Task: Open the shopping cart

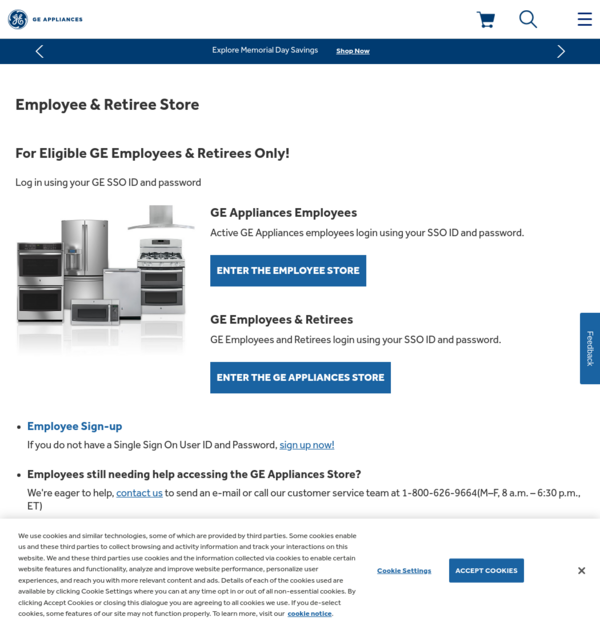Action: tap(486, 19)
